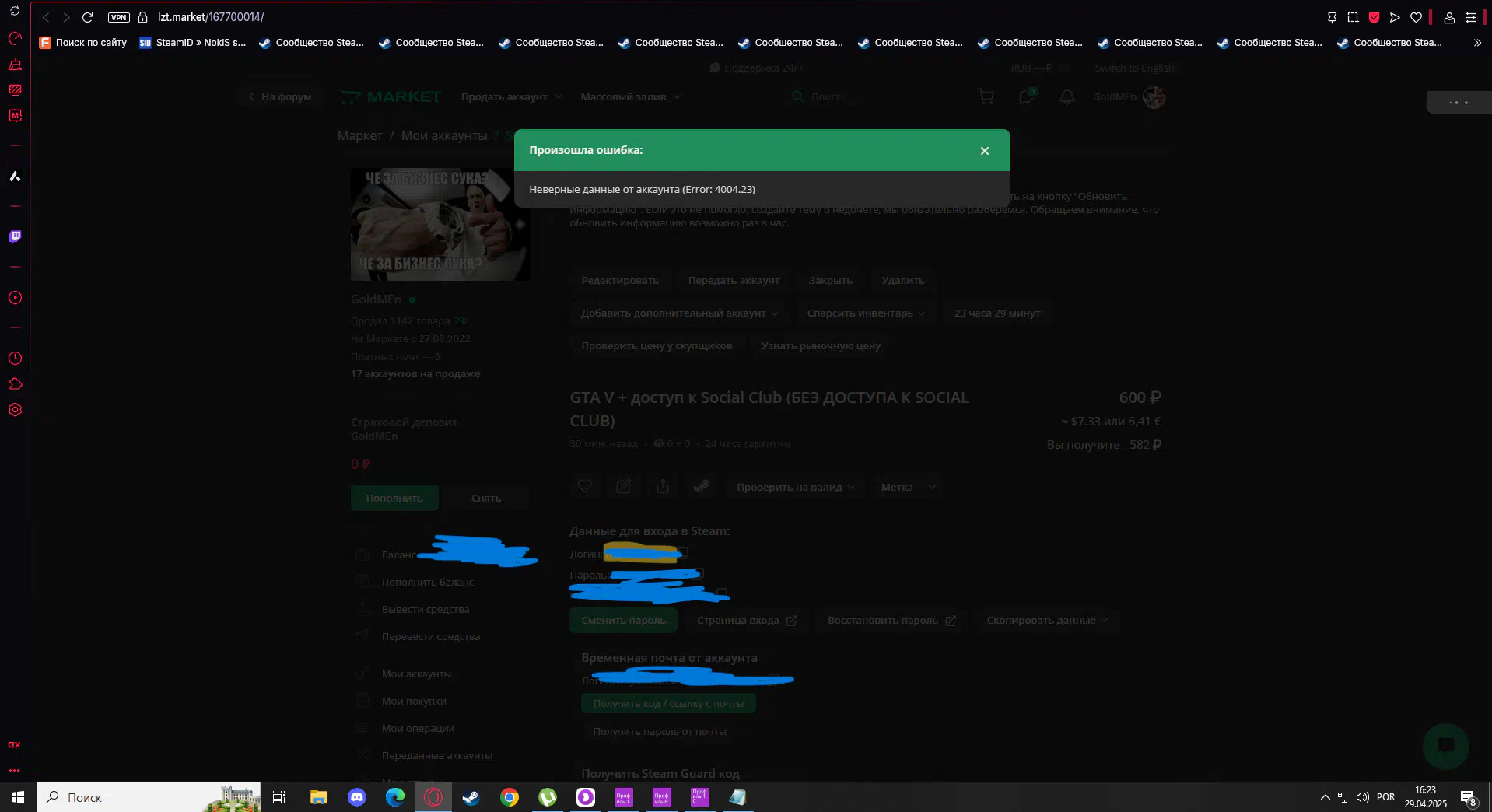Click the GX logo in sidebar
This screenshot has height=812, width=1492.
pos(14,744)
